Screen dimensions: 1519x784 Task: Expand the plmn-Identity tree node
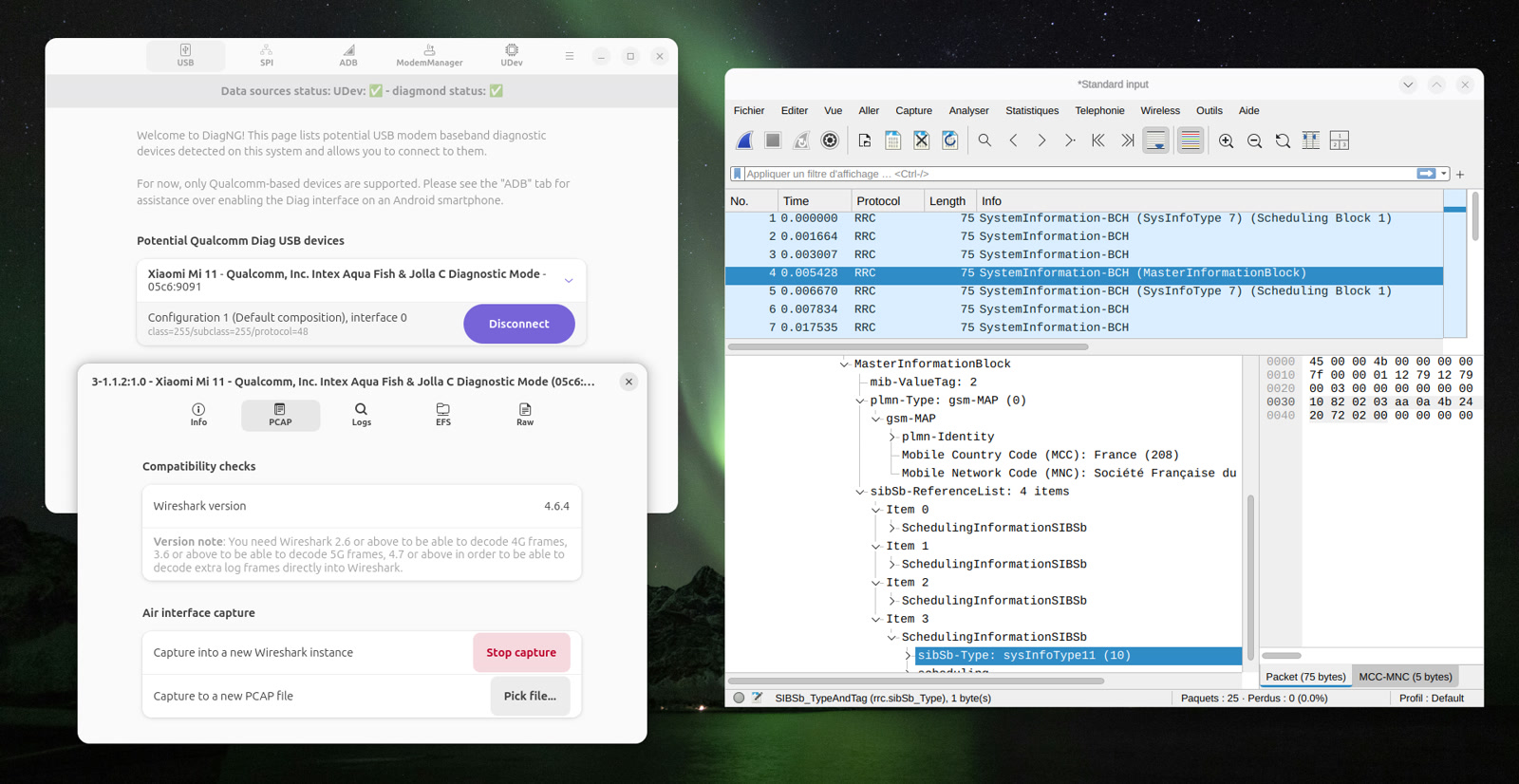click(892, 437)
